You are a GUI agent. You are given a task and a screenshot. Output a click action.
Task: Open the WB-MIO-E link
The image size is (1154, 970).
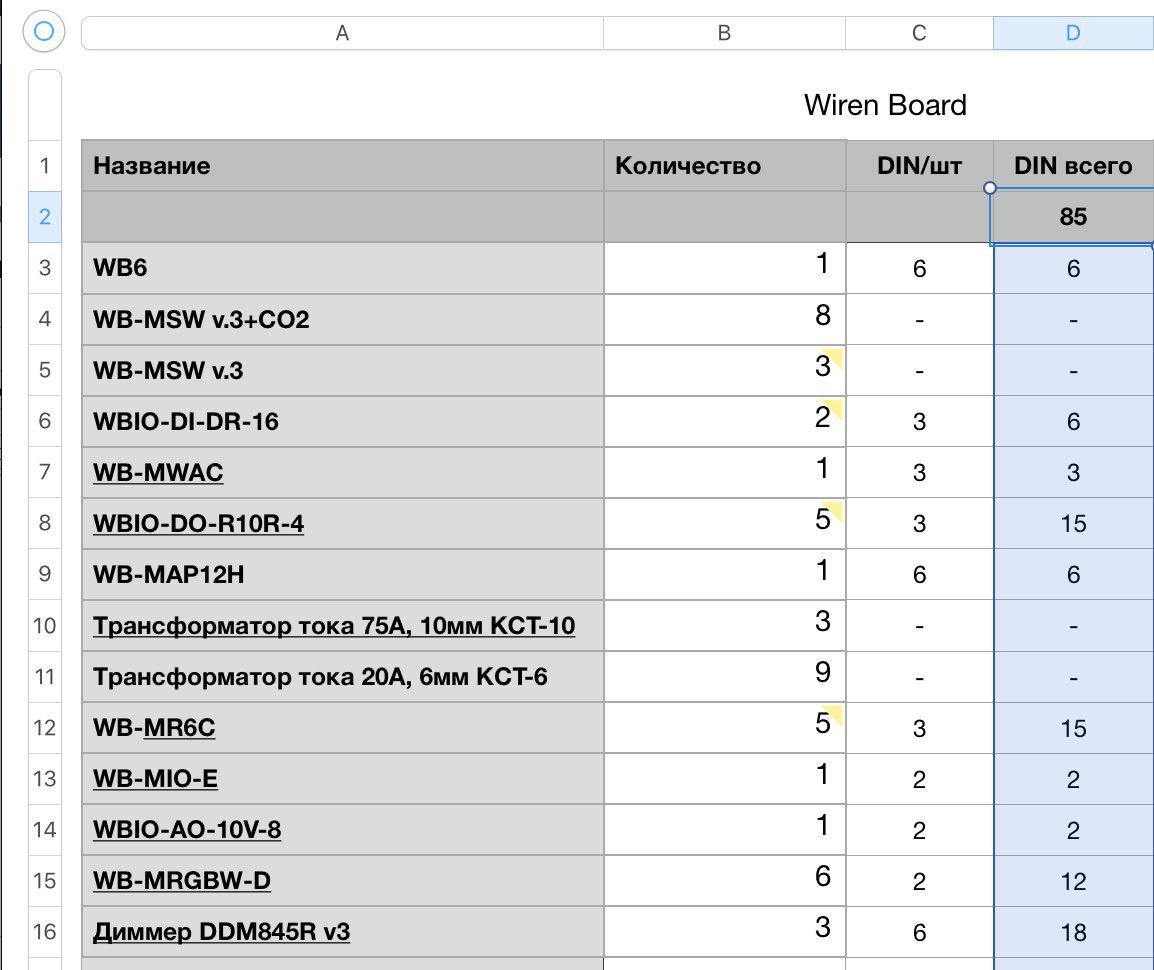coord(155,779)
